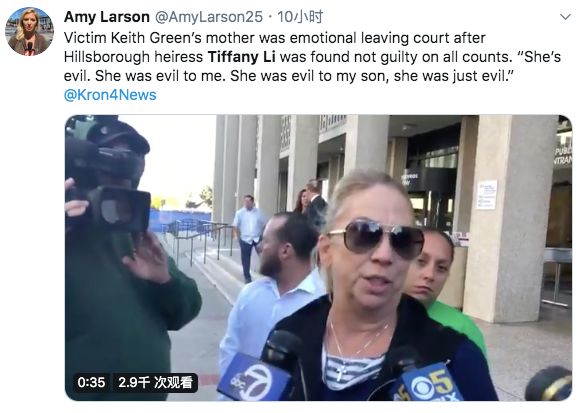Click the 0:35 video duration badge

(x=91, y=382)
